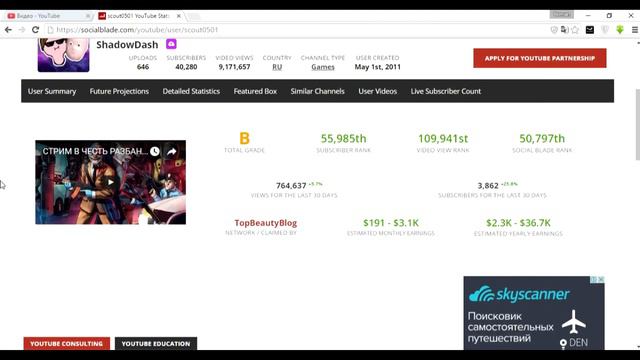Click the 109,941st video view rank

(x=443, y=139)
